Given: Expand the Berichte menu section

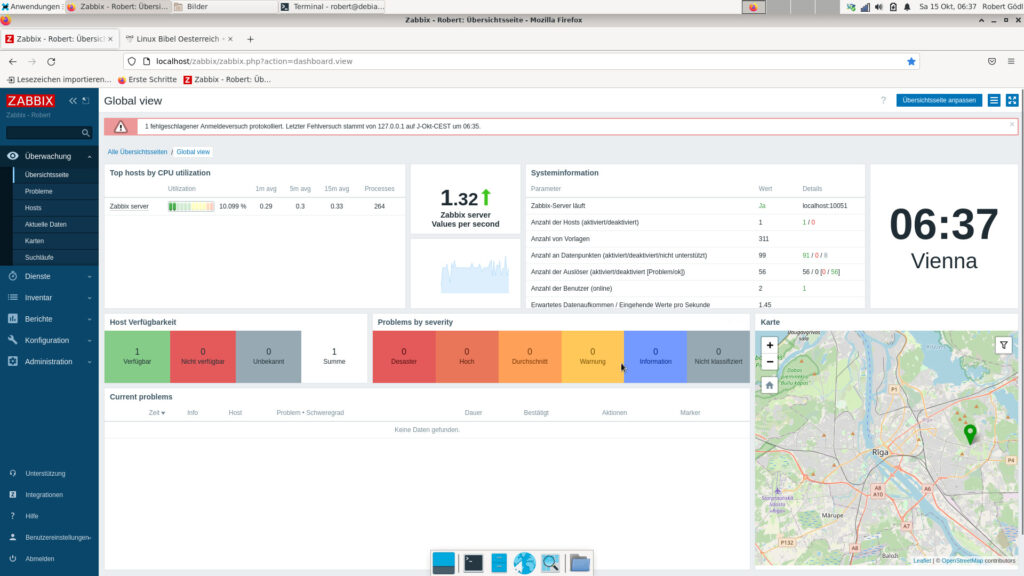Looking at the screenshot, I should click(49, 319).
